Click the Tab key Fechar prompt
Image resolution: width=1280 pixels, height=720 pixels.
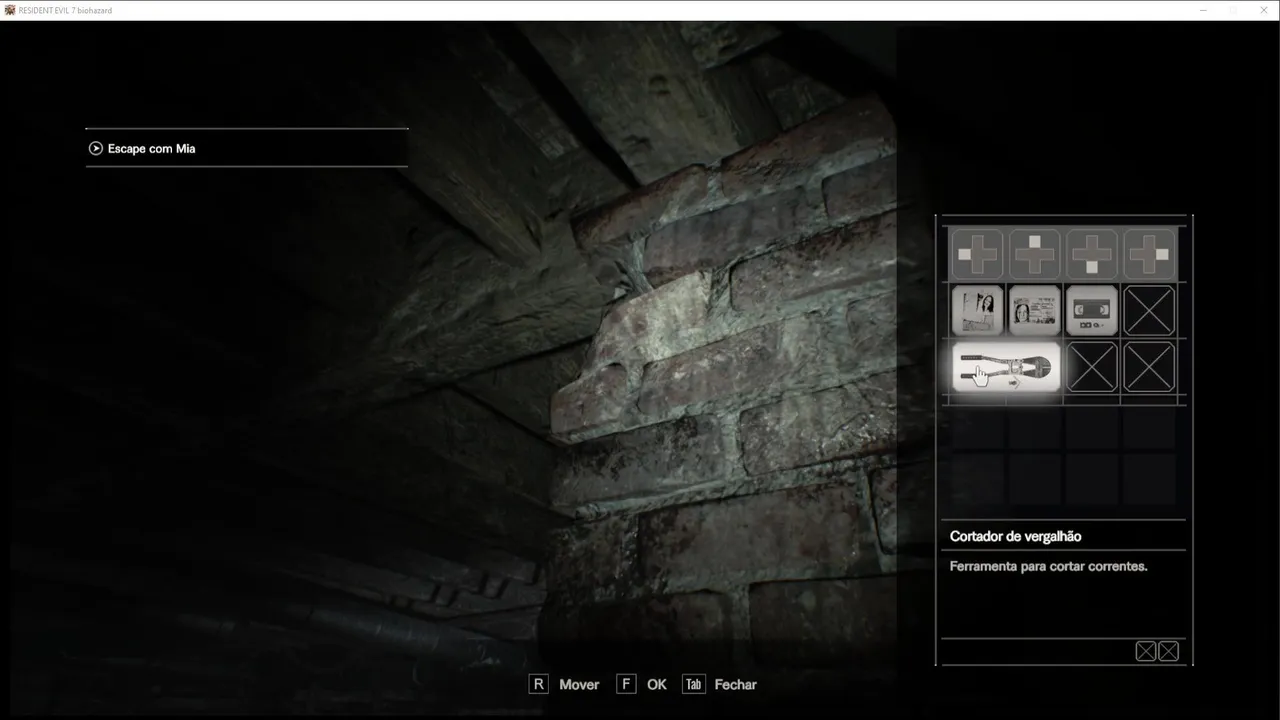pyautogui.click(x=719, y=684)
